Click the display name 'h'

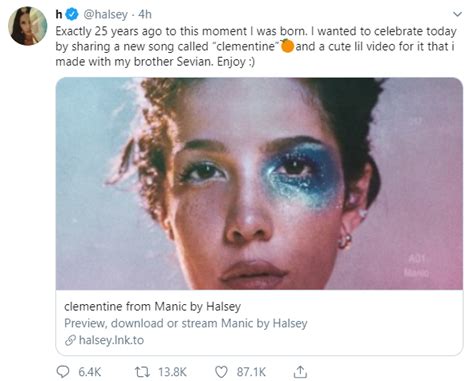click(59, 14)
